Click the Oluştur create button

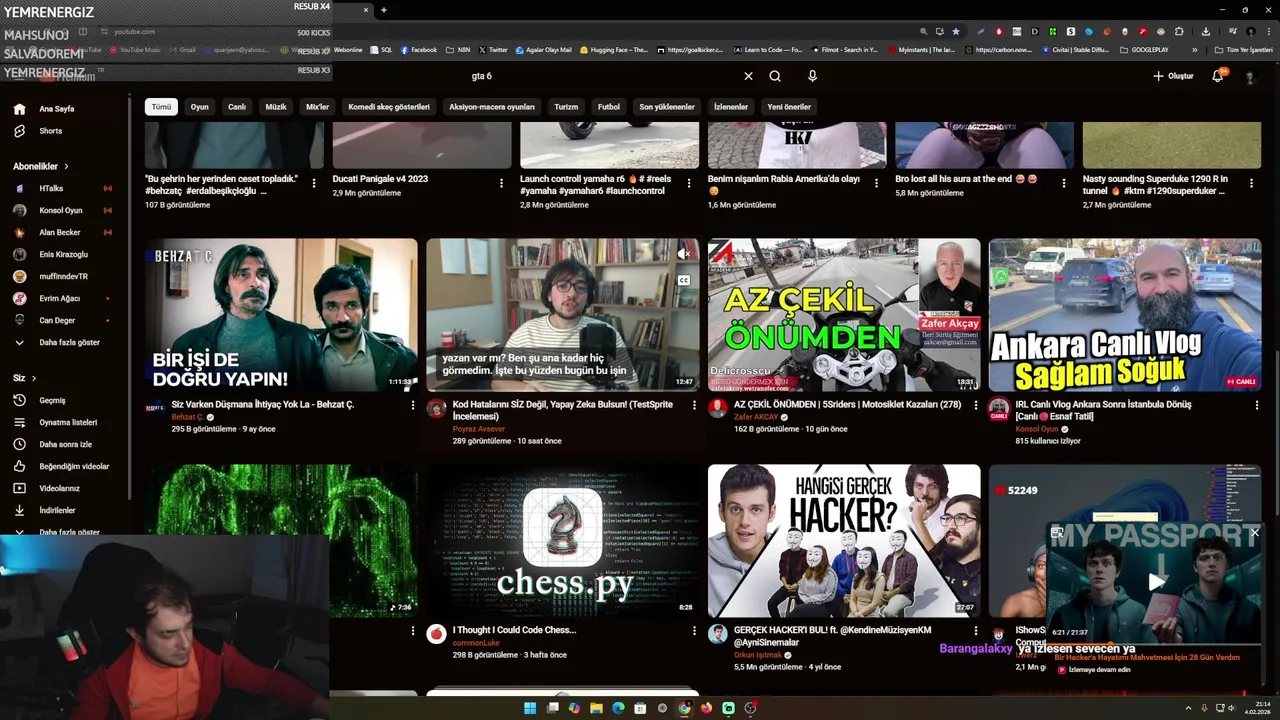coord(1173,76)
